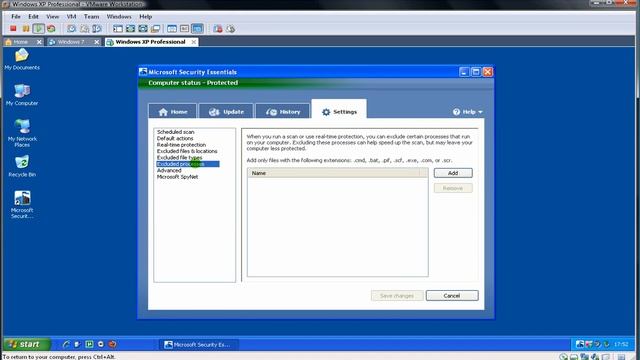The height and width of the screenshot is (360, 640).
Task: Open the Windows menu
Action: tap(119, 17)
